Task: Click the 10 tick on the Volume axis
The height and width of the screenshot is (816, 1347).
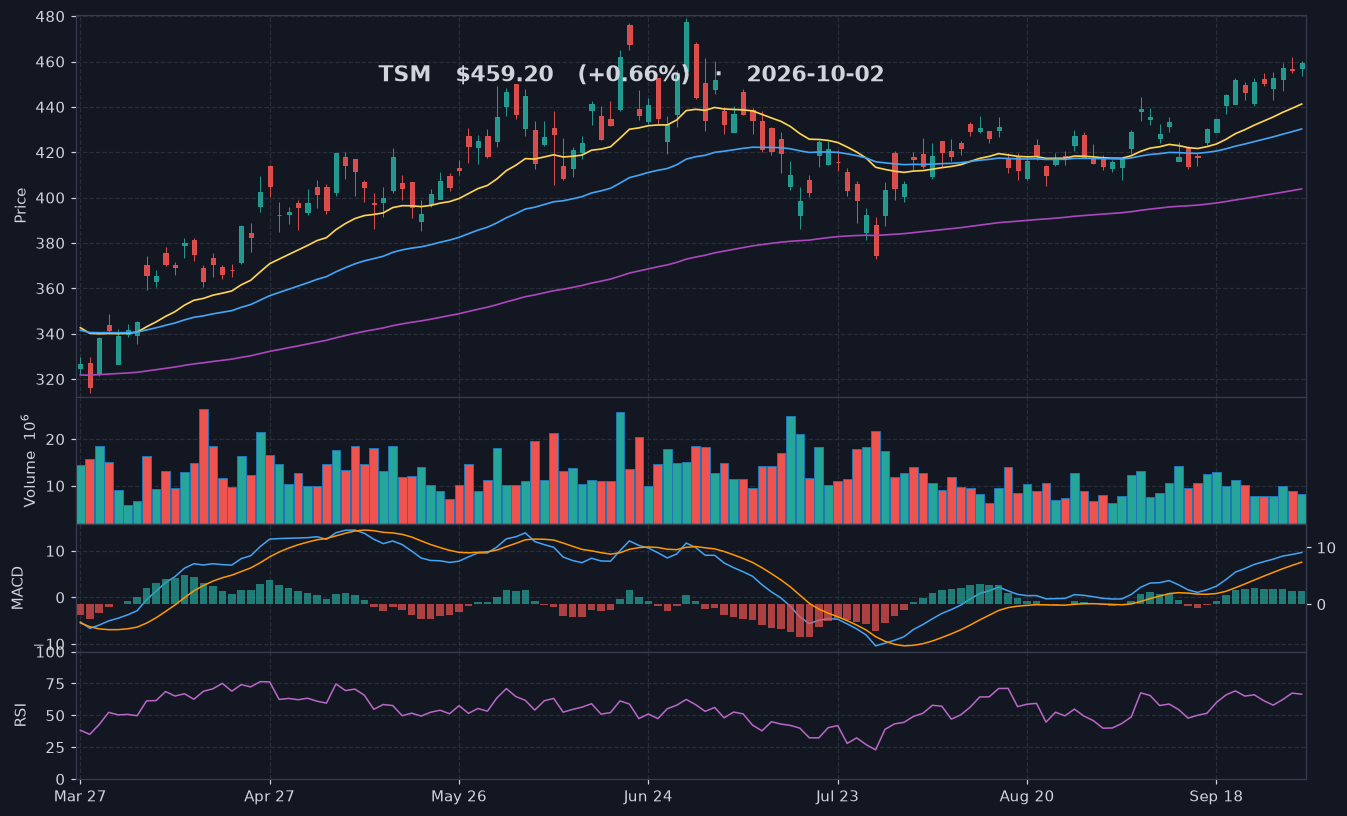Action: pos(56,487)
